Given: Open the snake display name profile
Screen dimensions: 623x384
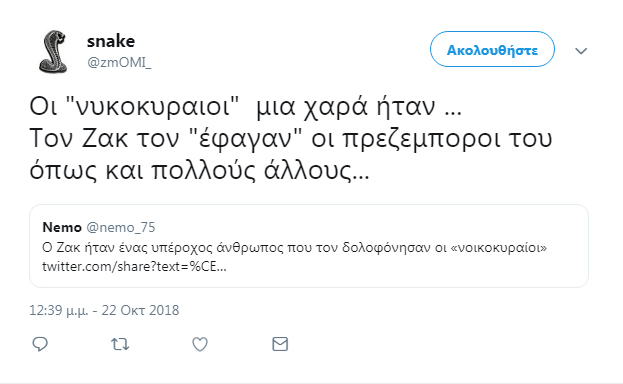Looking at the screenshot, I should tap(111, 41).
